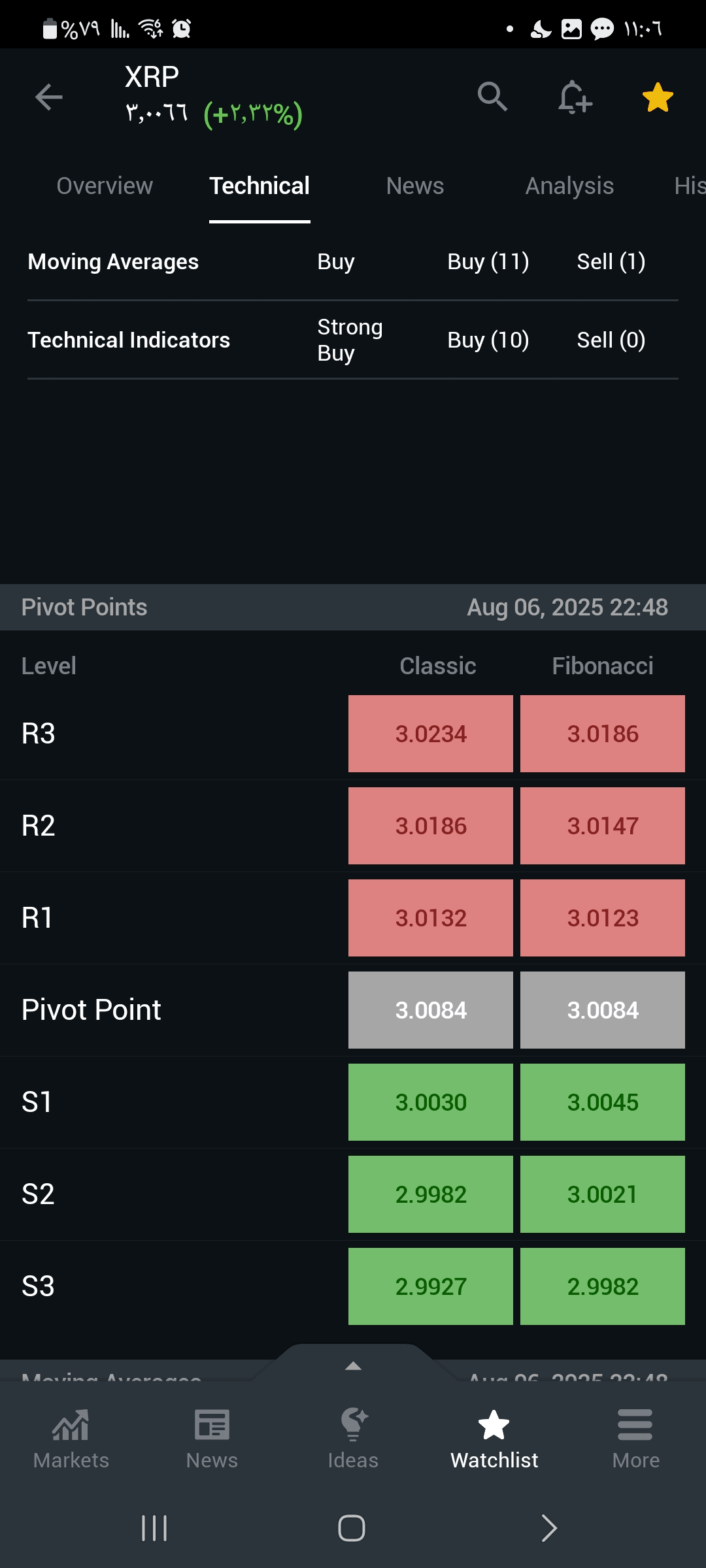Tap the Technical Indicators summary row
The width and height of the screenshot is (706, 1568).
(x=353, y=340)
